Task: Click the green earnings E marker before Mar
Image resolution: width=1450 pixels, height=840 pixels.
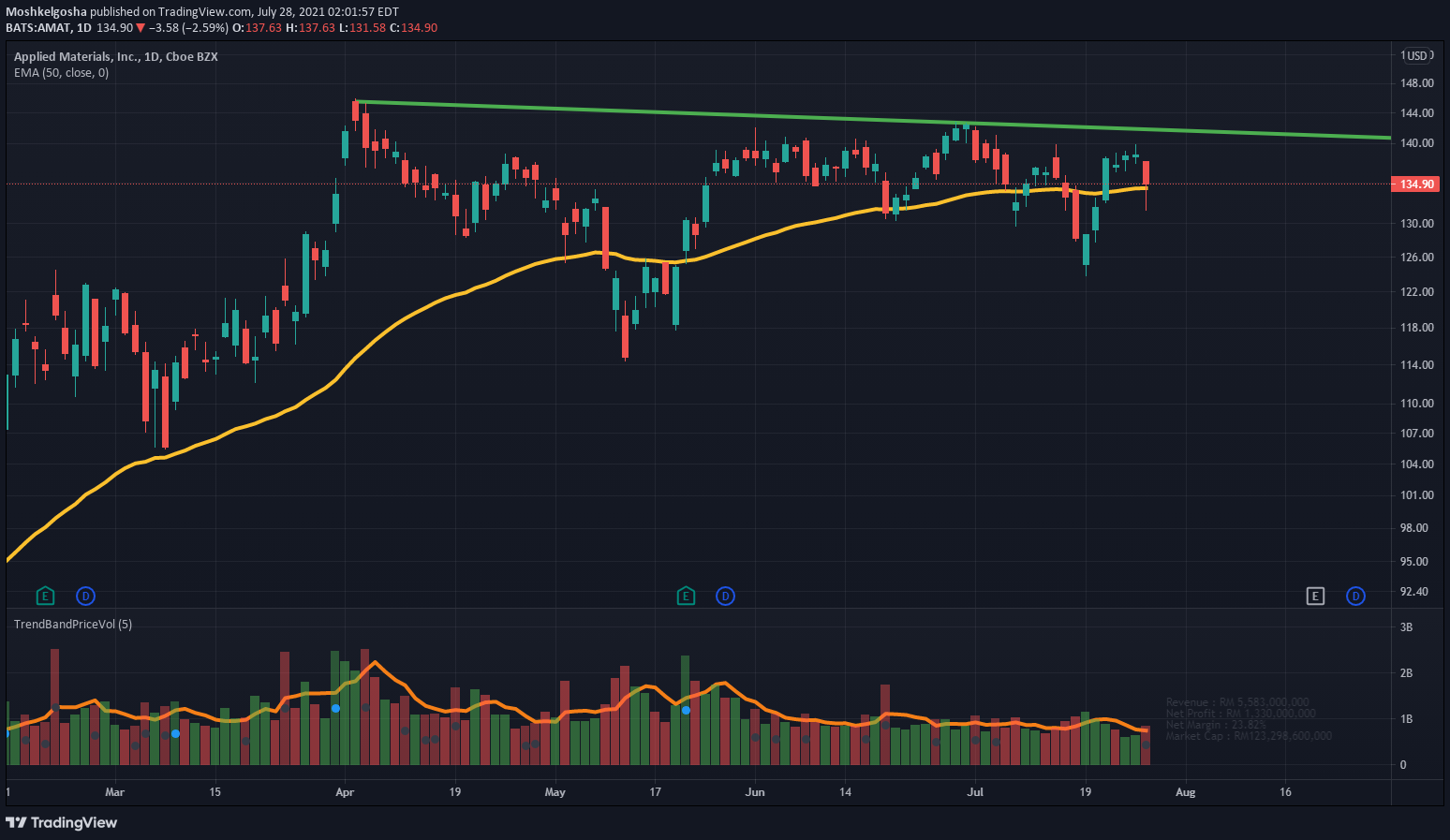Action: (45, 596)
